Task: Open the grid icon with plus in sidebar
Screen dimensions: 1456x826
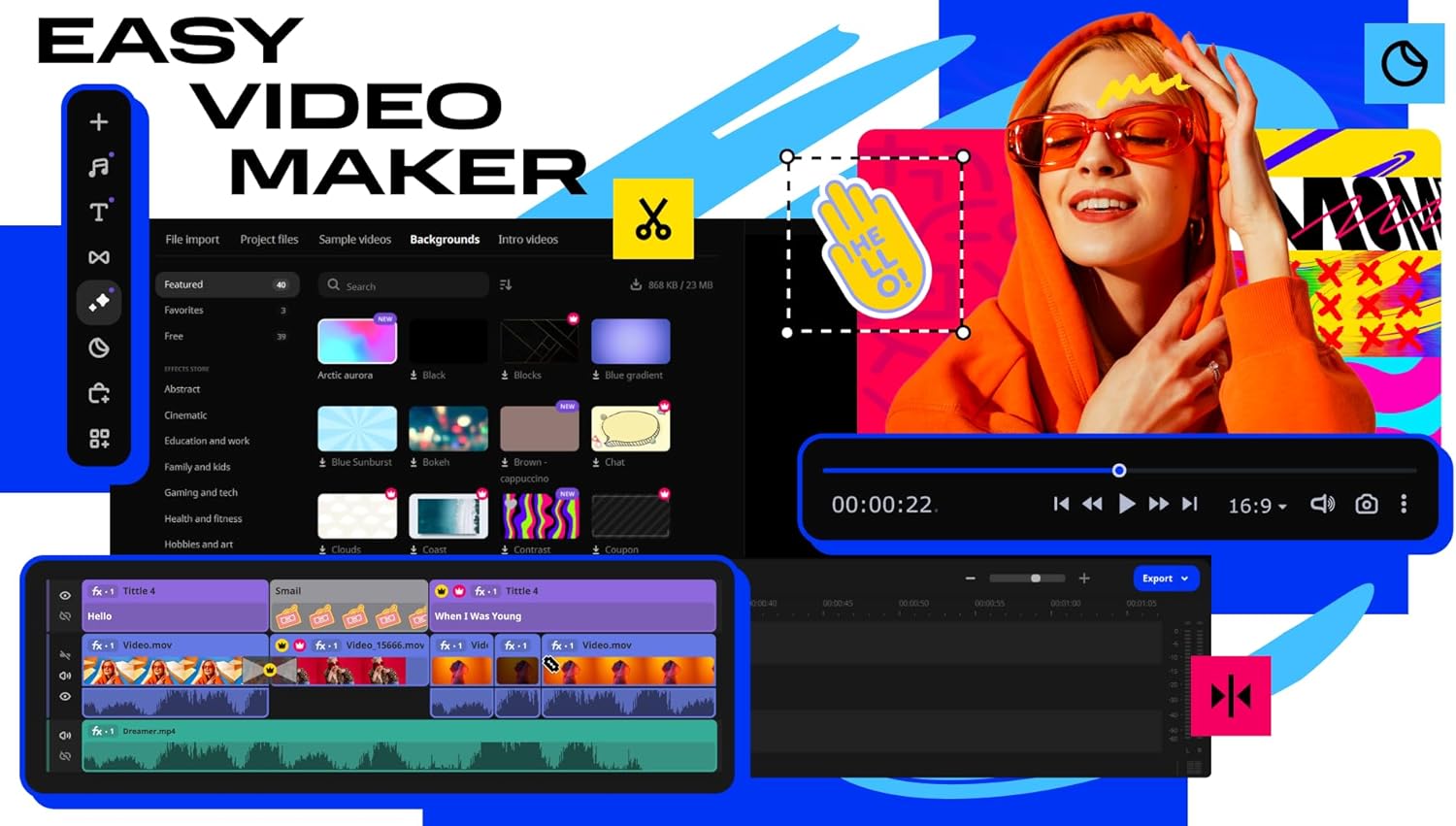Action: click(x=99, y=439)
